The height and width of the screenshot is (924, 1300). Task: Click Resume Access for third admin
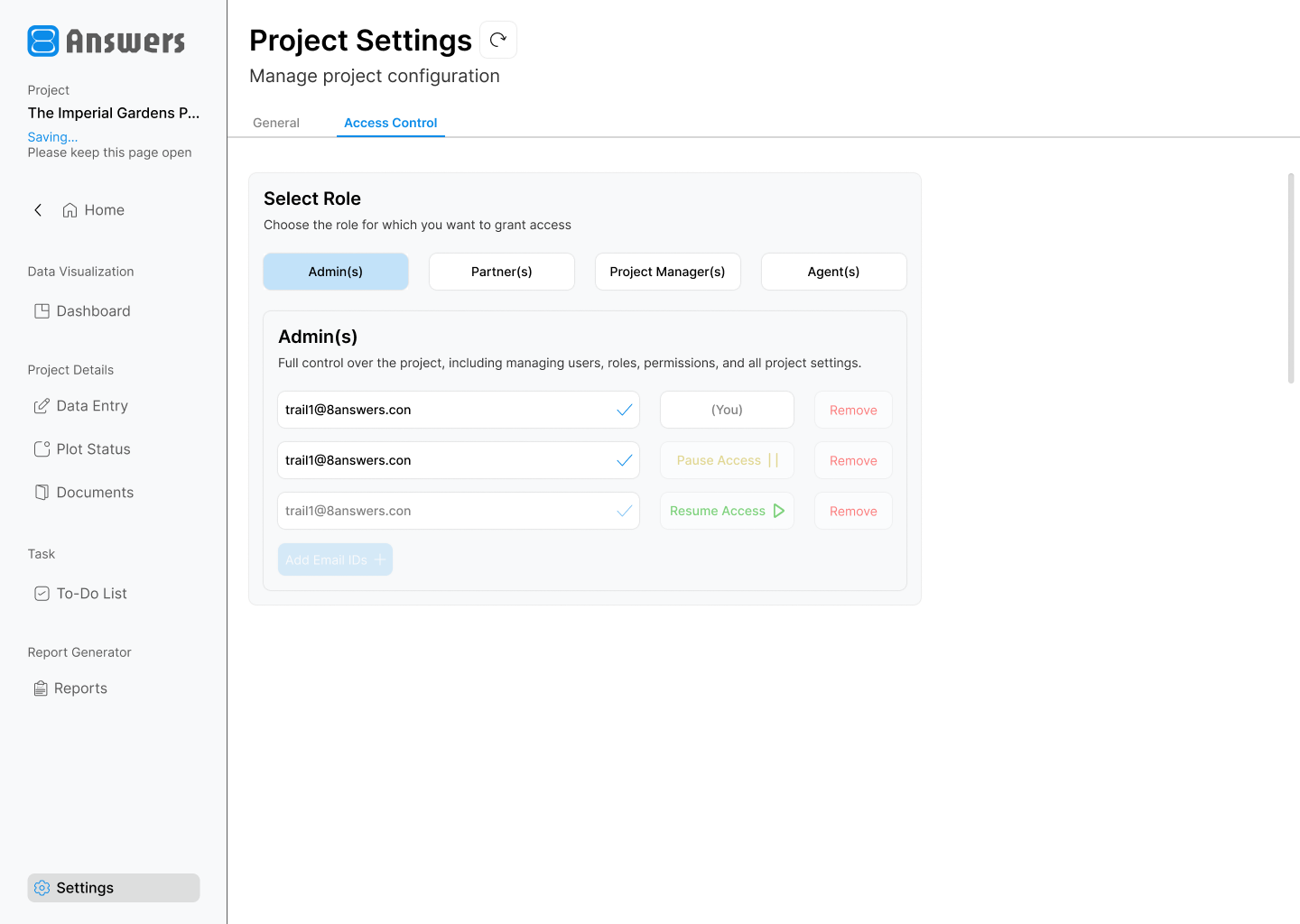click(728, 511)
